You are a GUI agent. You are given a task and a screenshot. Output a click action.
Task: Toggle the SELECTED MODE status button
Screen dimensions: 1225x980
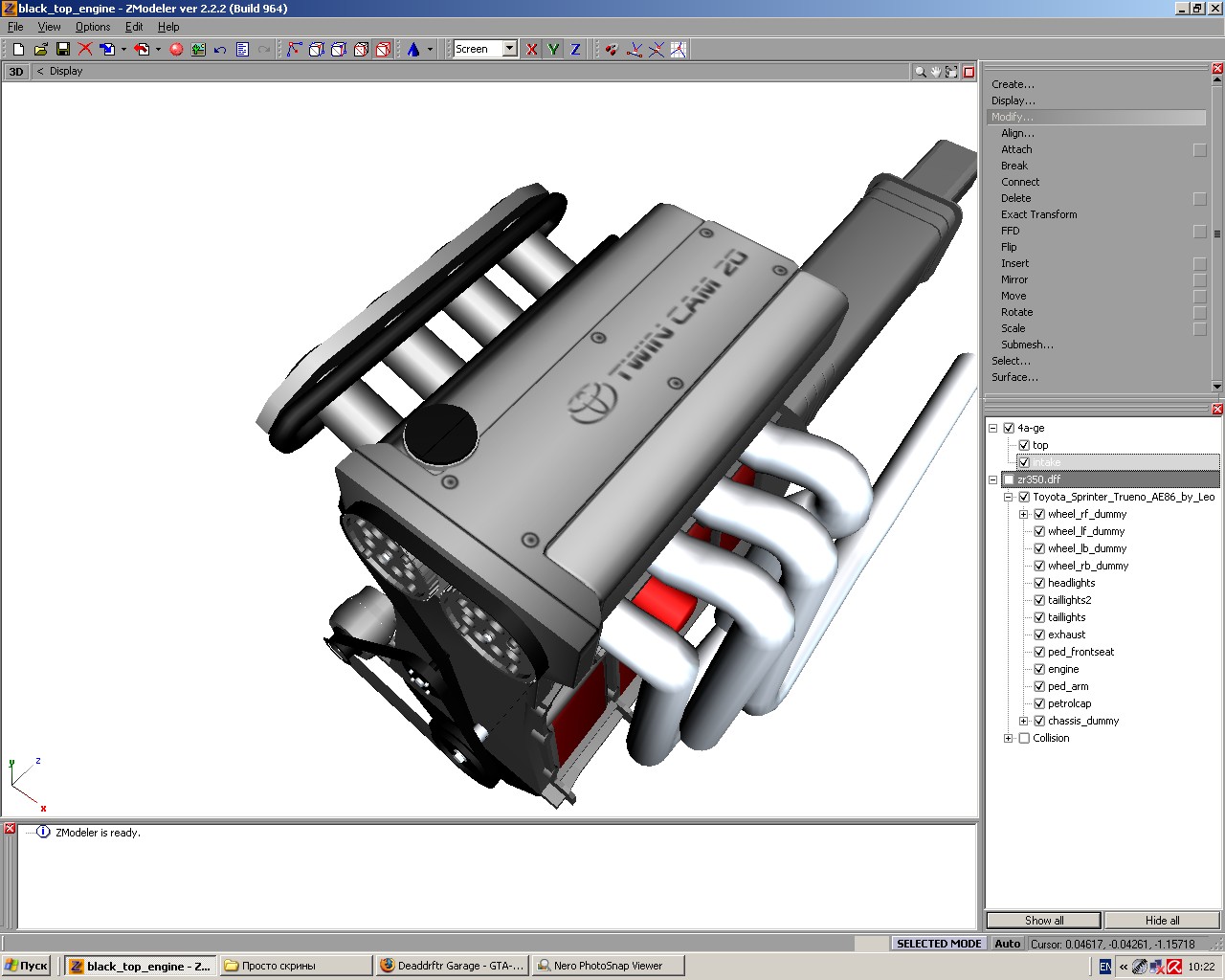coord(939,944)
